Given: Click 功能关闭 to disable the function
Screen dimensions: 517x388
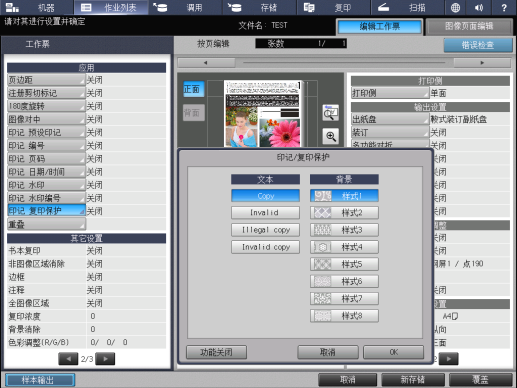Looking at the screenshot, I should [216, 352].
